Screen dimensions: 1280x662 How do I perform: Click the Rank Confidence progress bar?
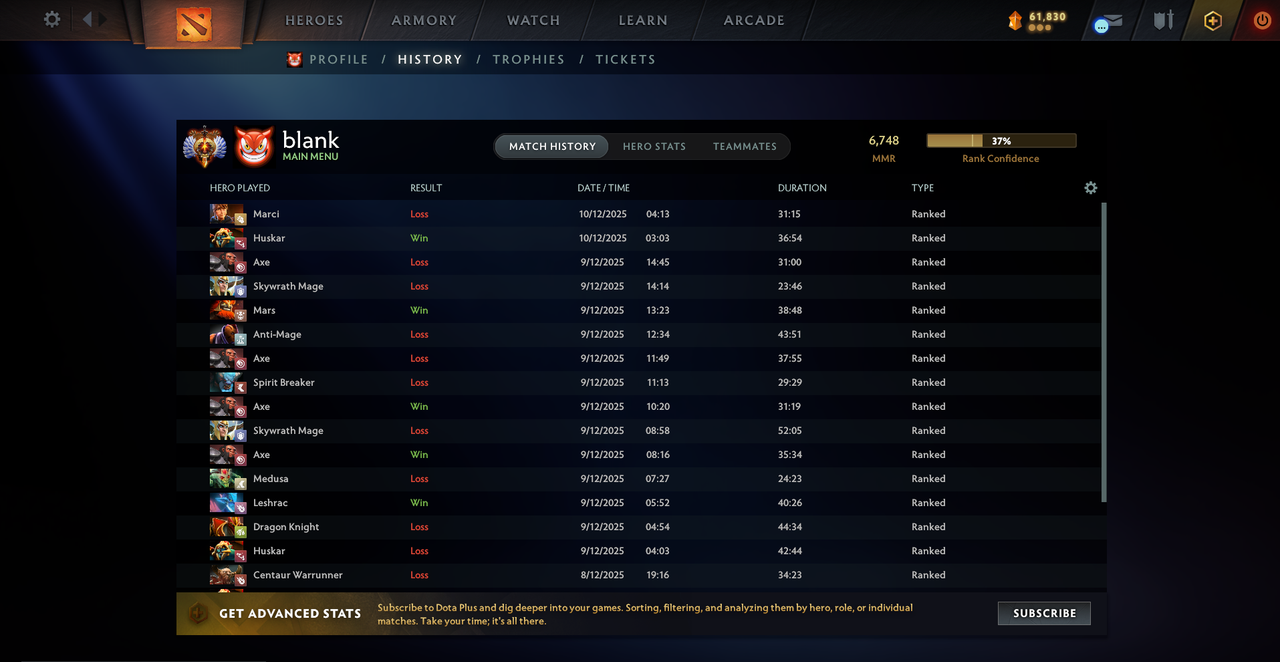coord(1001,141)
